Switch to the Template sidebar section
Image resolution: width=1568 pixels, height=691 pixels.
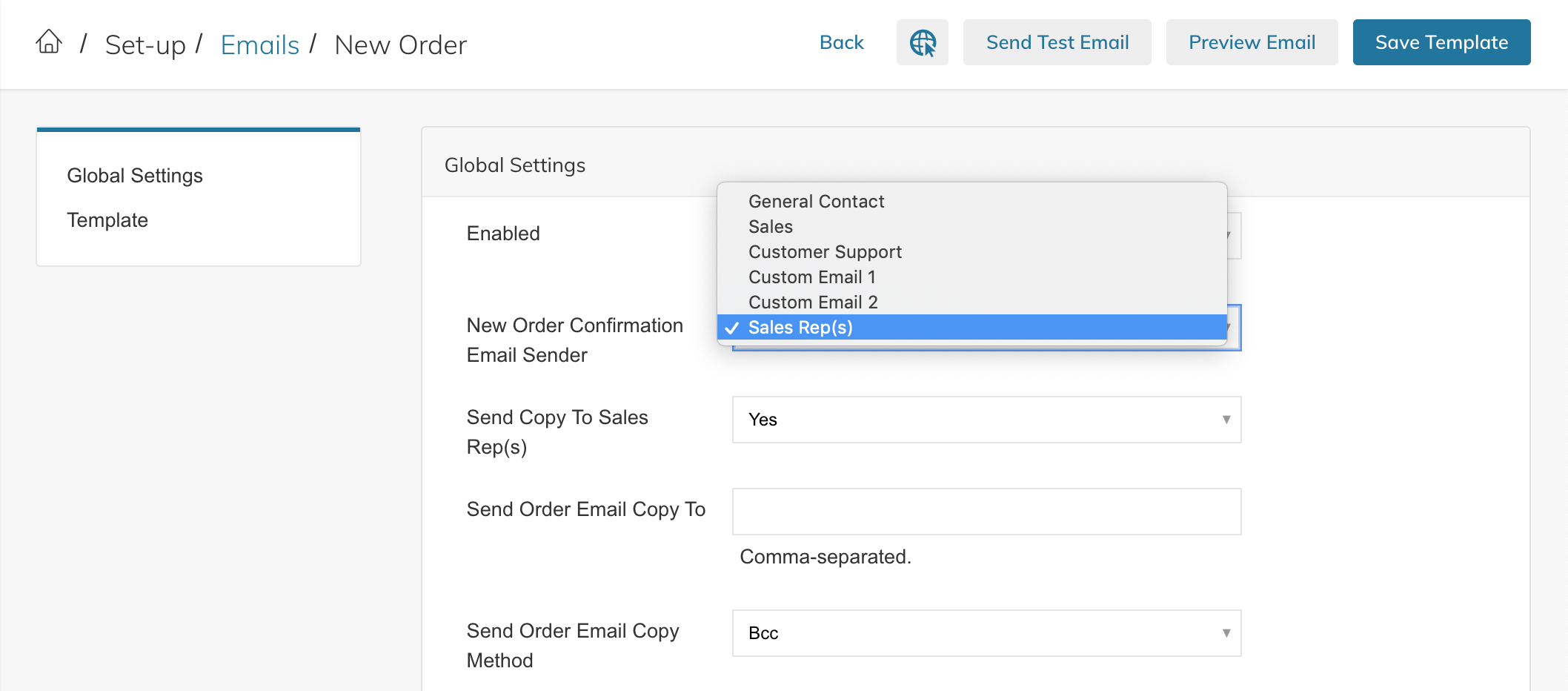[x=107, y=220]
